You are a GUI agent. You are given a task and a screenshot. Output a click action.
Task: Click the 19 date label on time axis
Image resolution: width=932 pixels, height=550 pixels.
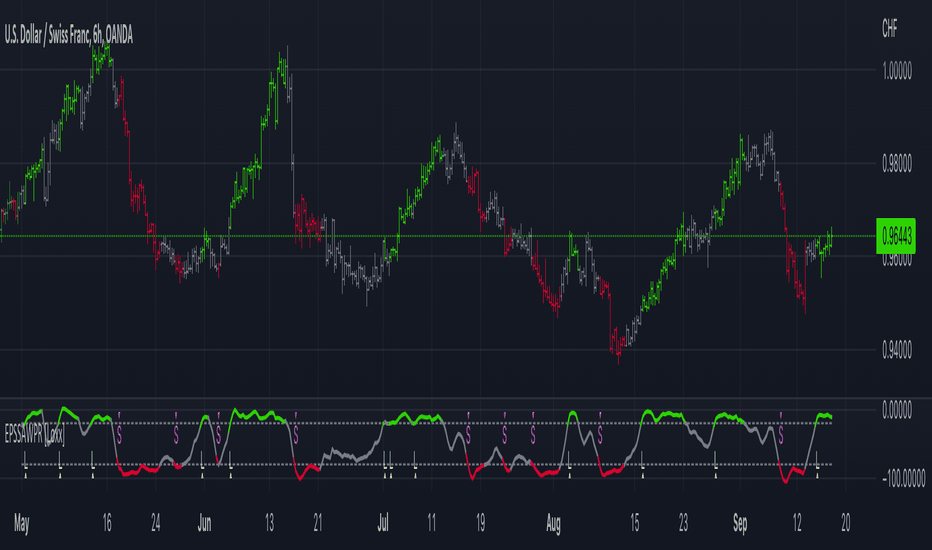click(x=480, y=523)
